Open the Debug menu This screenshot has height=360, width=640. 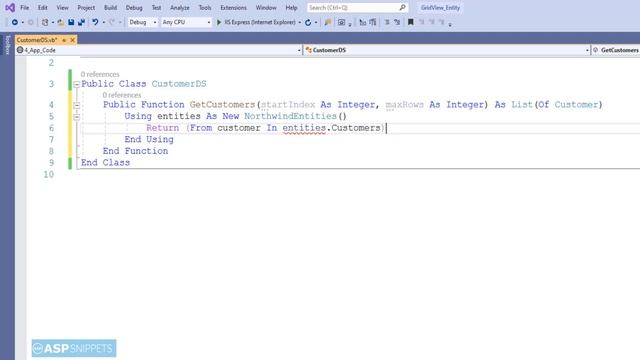tap(134, 8)
